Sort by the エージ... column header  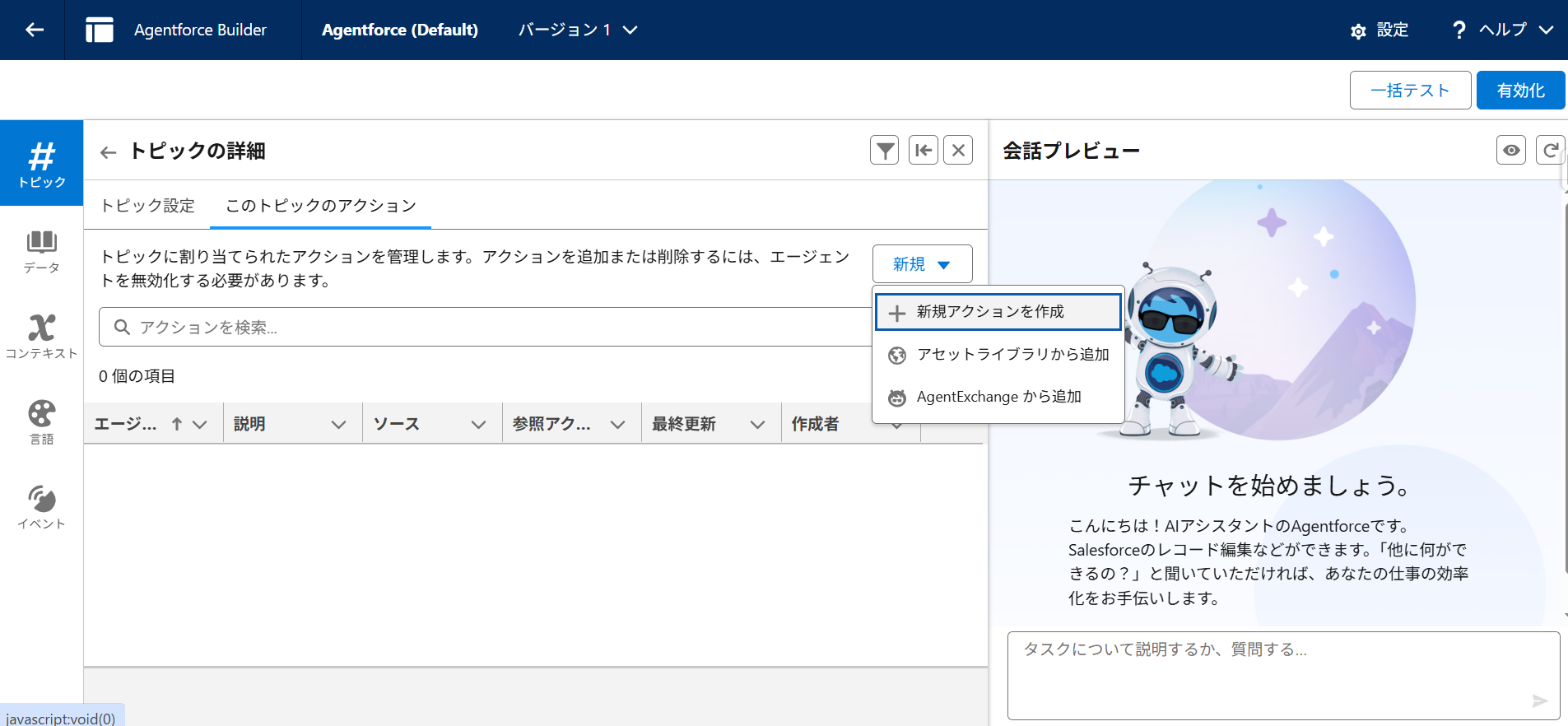(137, 425)
